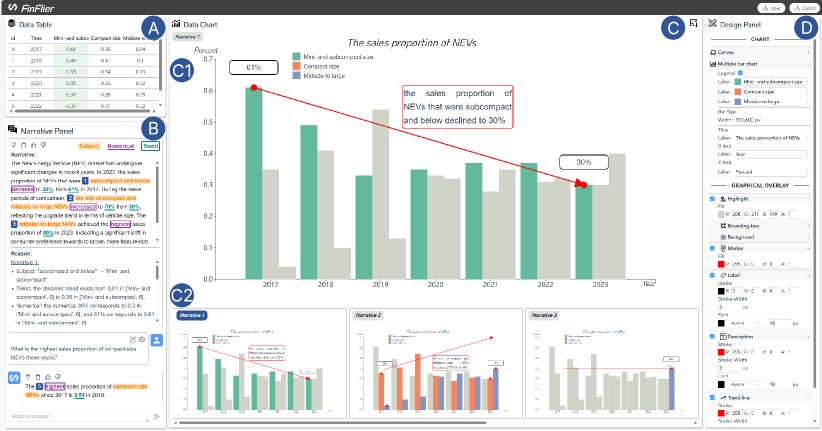
Task: Select the Narrative 1 tab above the chart
Action: tap(187, 37)
